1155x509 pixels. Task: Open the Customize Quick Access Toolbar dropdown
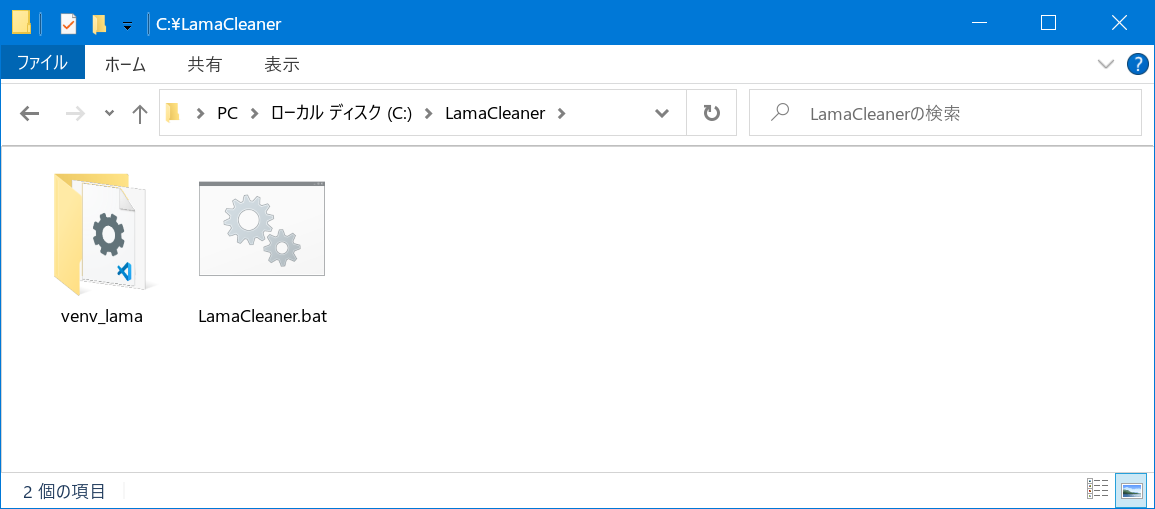(127, 25)
